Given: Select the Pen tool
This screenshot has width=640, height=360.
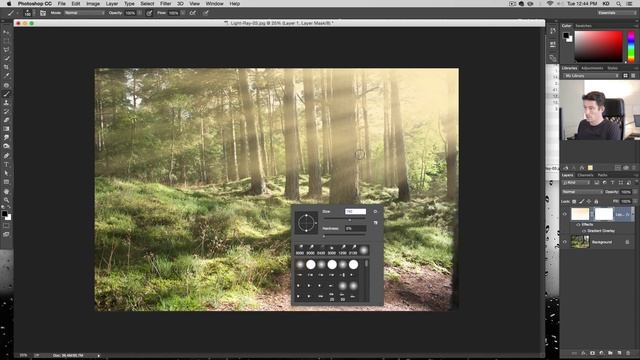Looking at the screenshot, I should (x=6, y=156).
